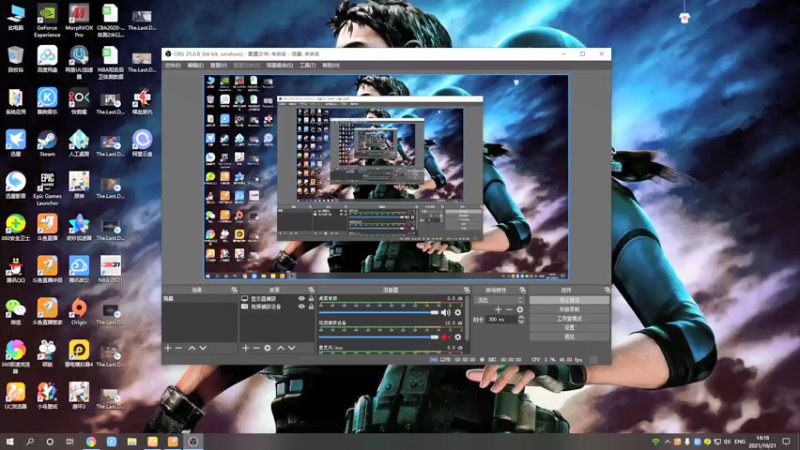The width and height of the screenshot is (800, 450).
Task: Open the Fade transition type dropdown
Action: (499, 300)
